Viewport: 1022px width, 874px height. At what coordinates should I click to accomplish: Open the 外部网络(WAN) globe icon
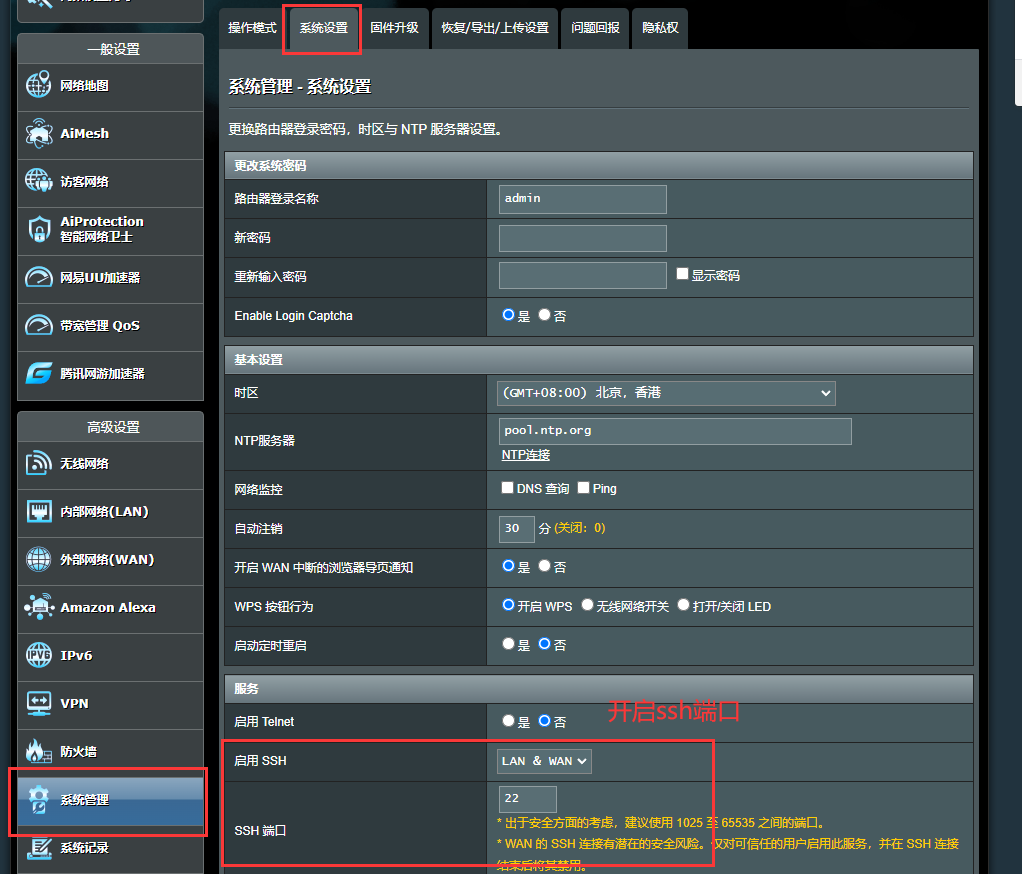(x=38, y=559)
